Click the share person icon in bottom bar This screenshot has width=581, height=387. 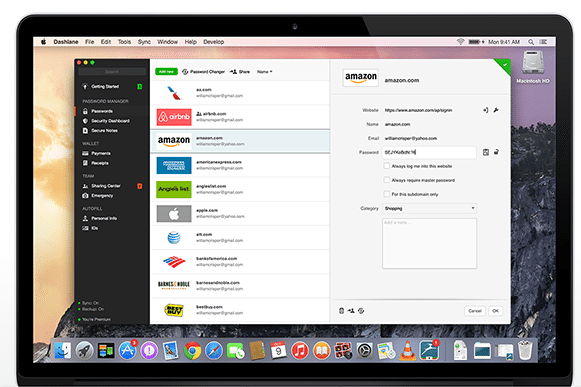click(351, 311)
